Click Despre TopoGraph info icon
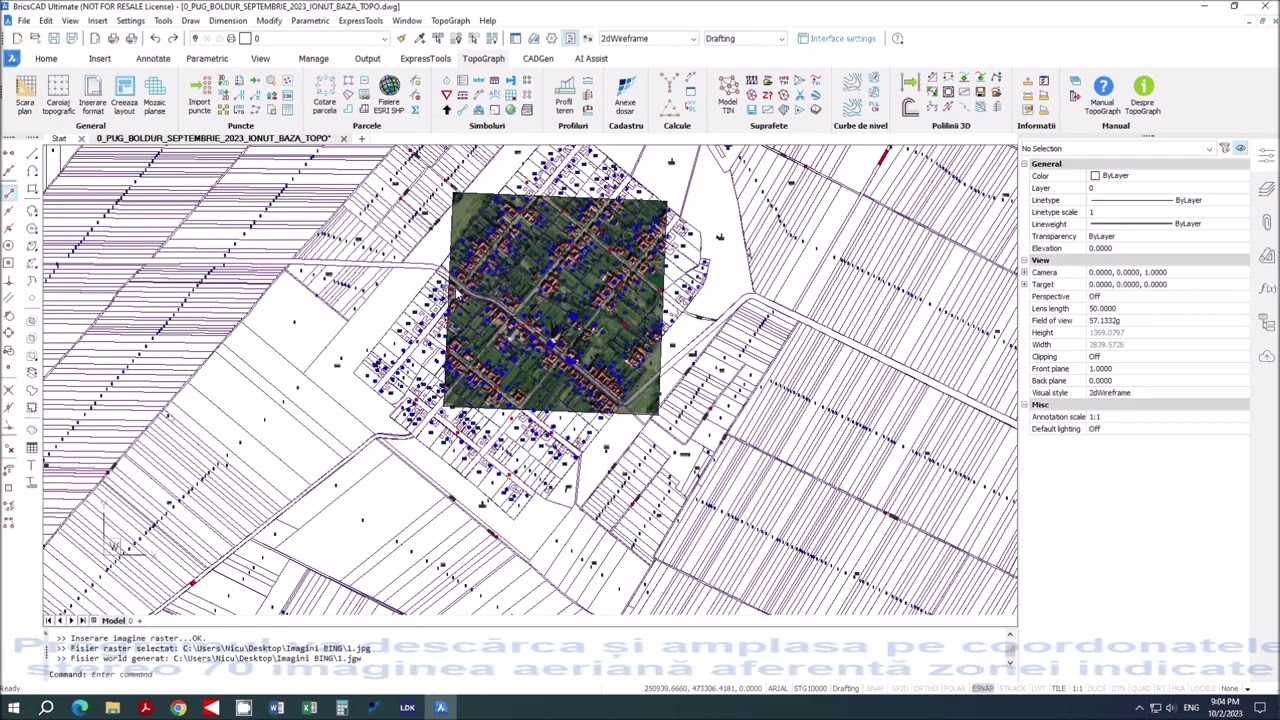 (1143, 95)
